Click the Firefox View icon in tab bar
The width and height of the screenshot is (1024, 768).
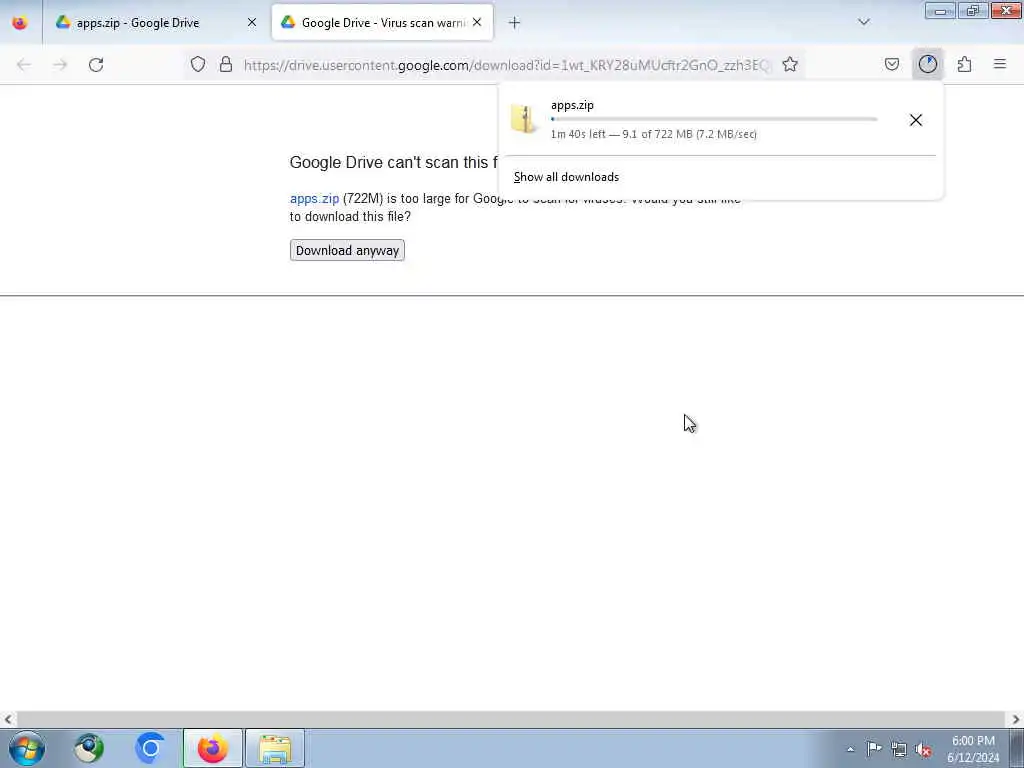[x=20, y=23]
